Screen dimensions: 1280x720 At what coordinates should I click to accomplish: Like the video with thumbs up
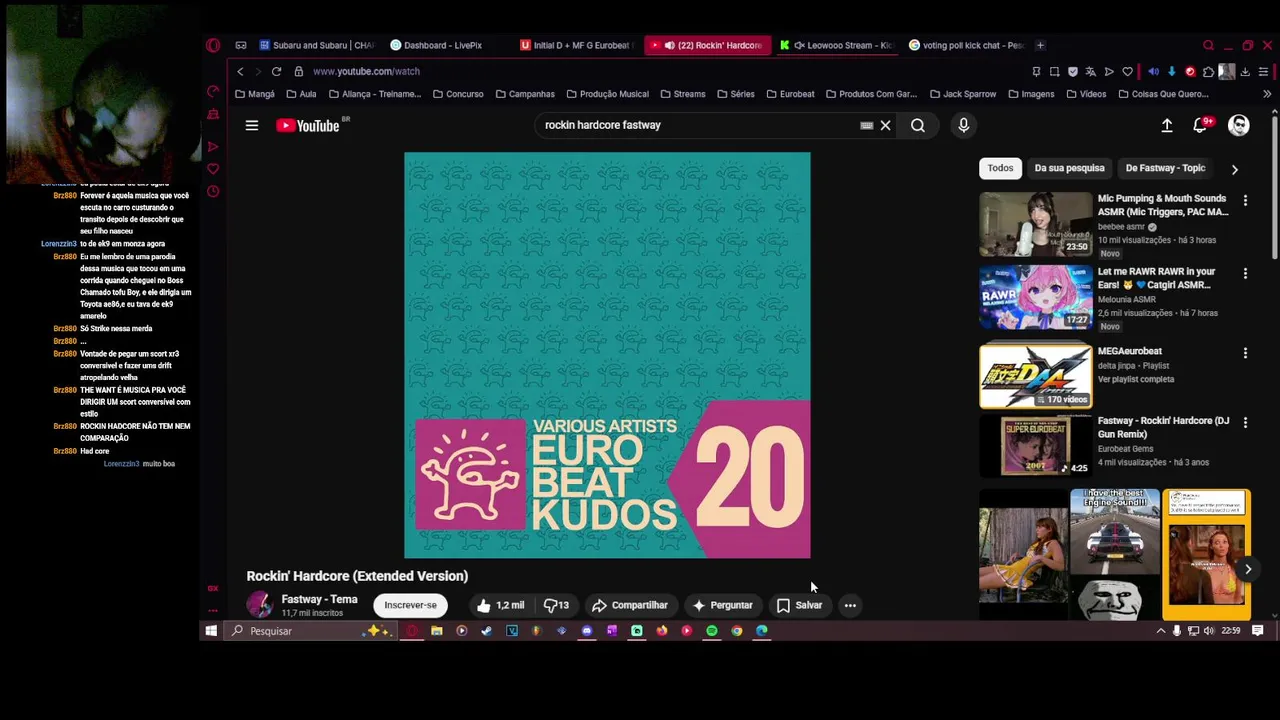click(x=500, y=605)
